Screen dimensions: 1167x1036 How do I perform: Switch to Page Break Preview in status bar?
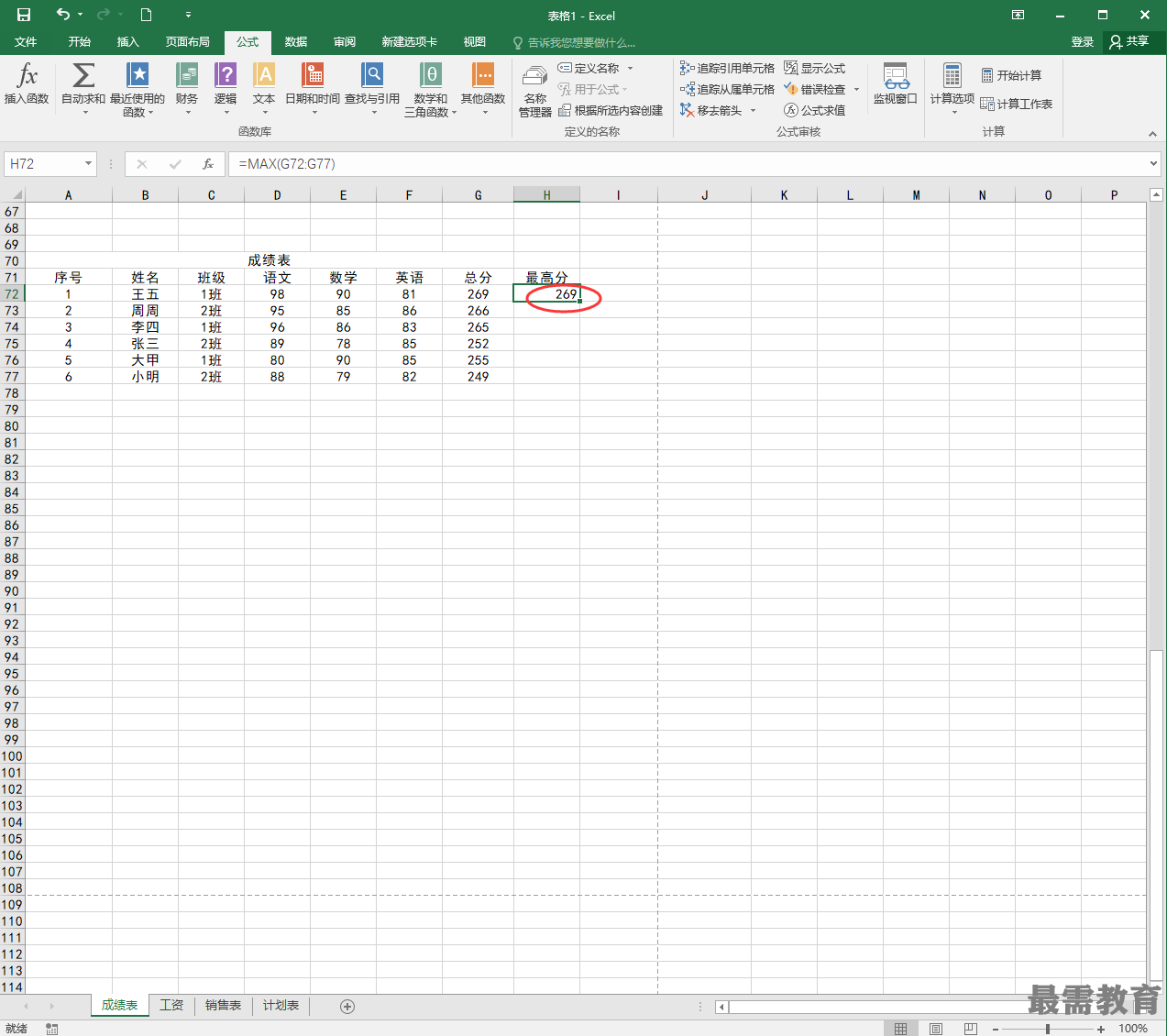[971, 1029]
